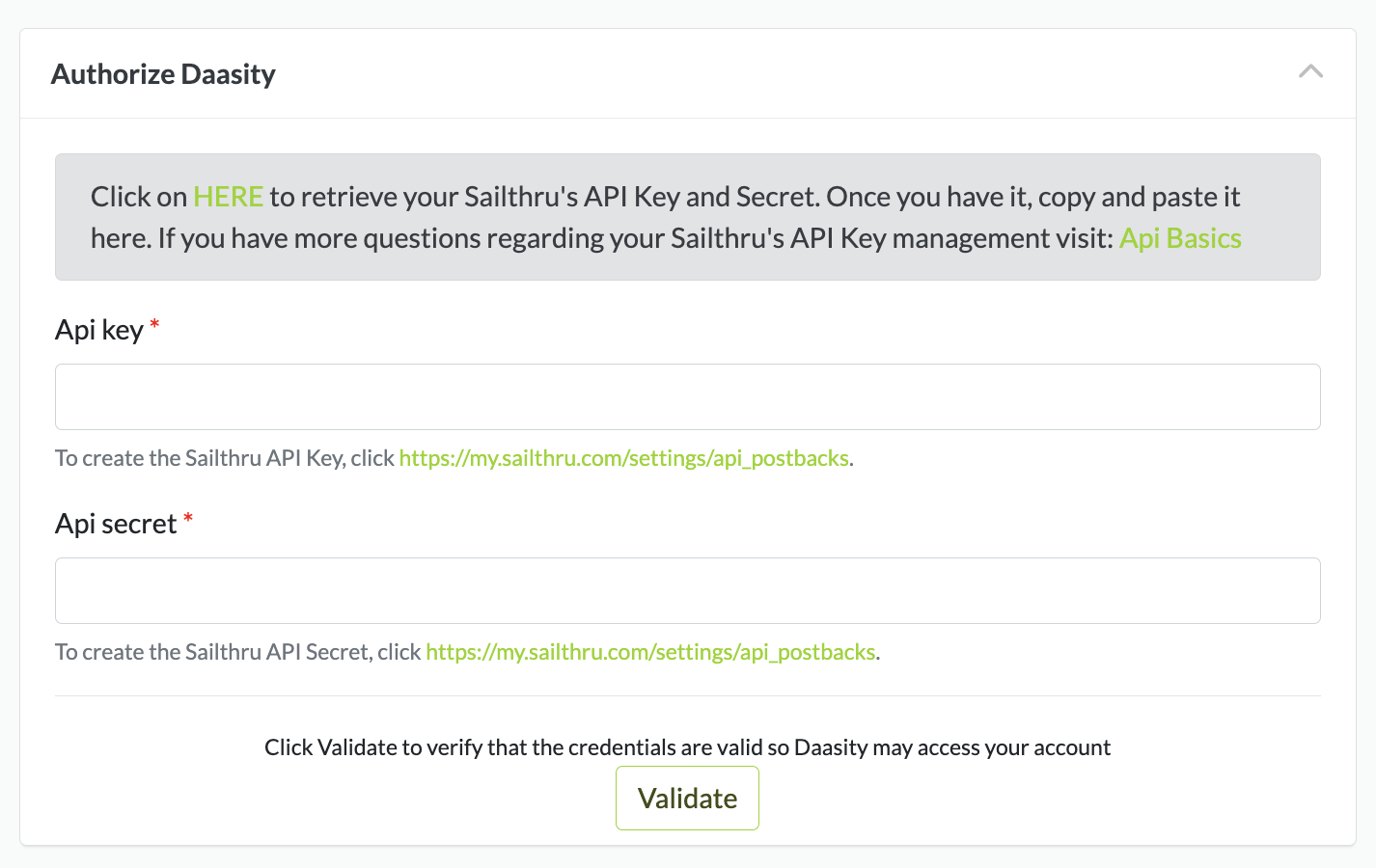The image size is (1376, 868).
Task: Open the green HERE link
Action: pos(228,197)
